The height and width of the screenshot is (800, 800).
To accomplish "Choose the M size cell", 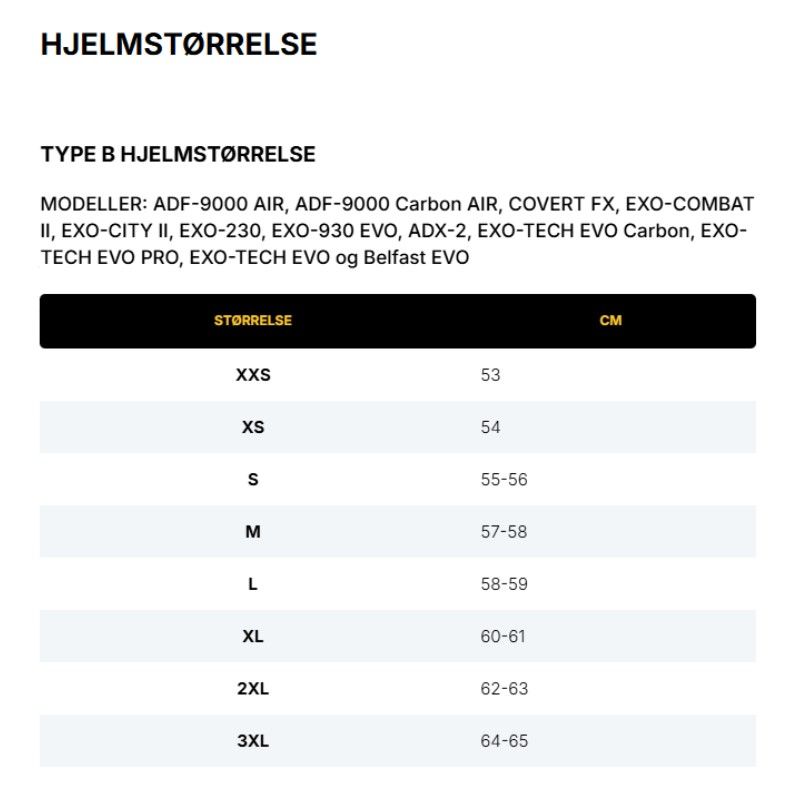I will pyautogui.click(x=253, y=532).
